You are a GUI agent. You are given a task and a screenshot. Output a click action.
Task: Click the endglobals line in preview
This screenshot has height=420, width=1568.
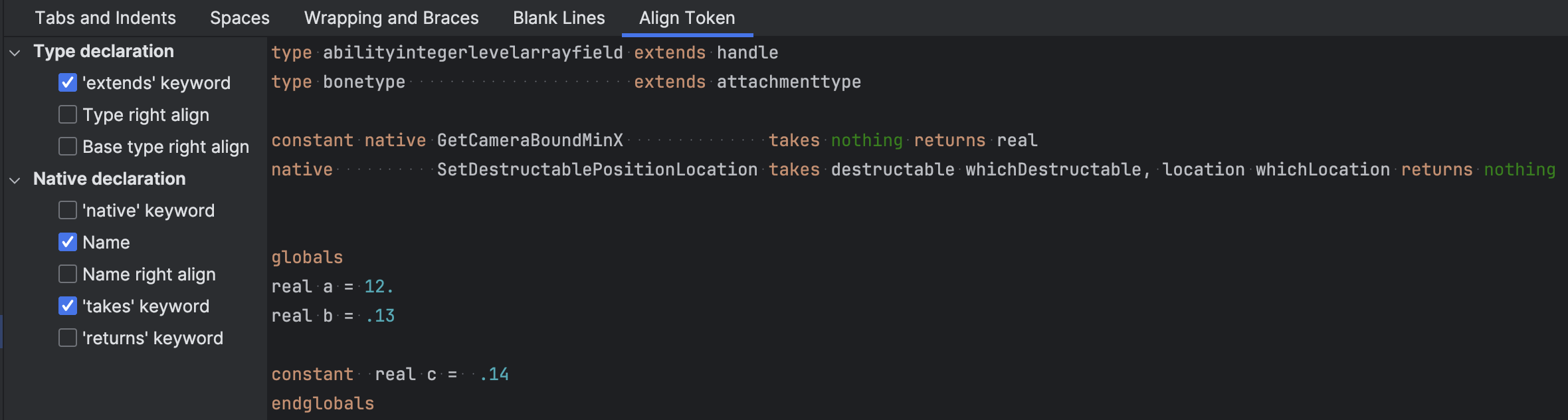322,403
